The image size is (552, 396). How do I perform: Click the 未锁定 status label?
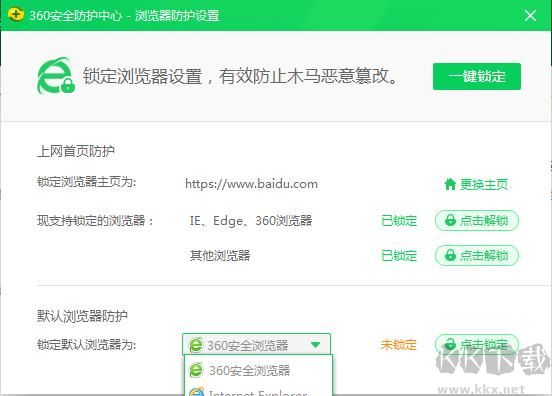tap(399, 345)
